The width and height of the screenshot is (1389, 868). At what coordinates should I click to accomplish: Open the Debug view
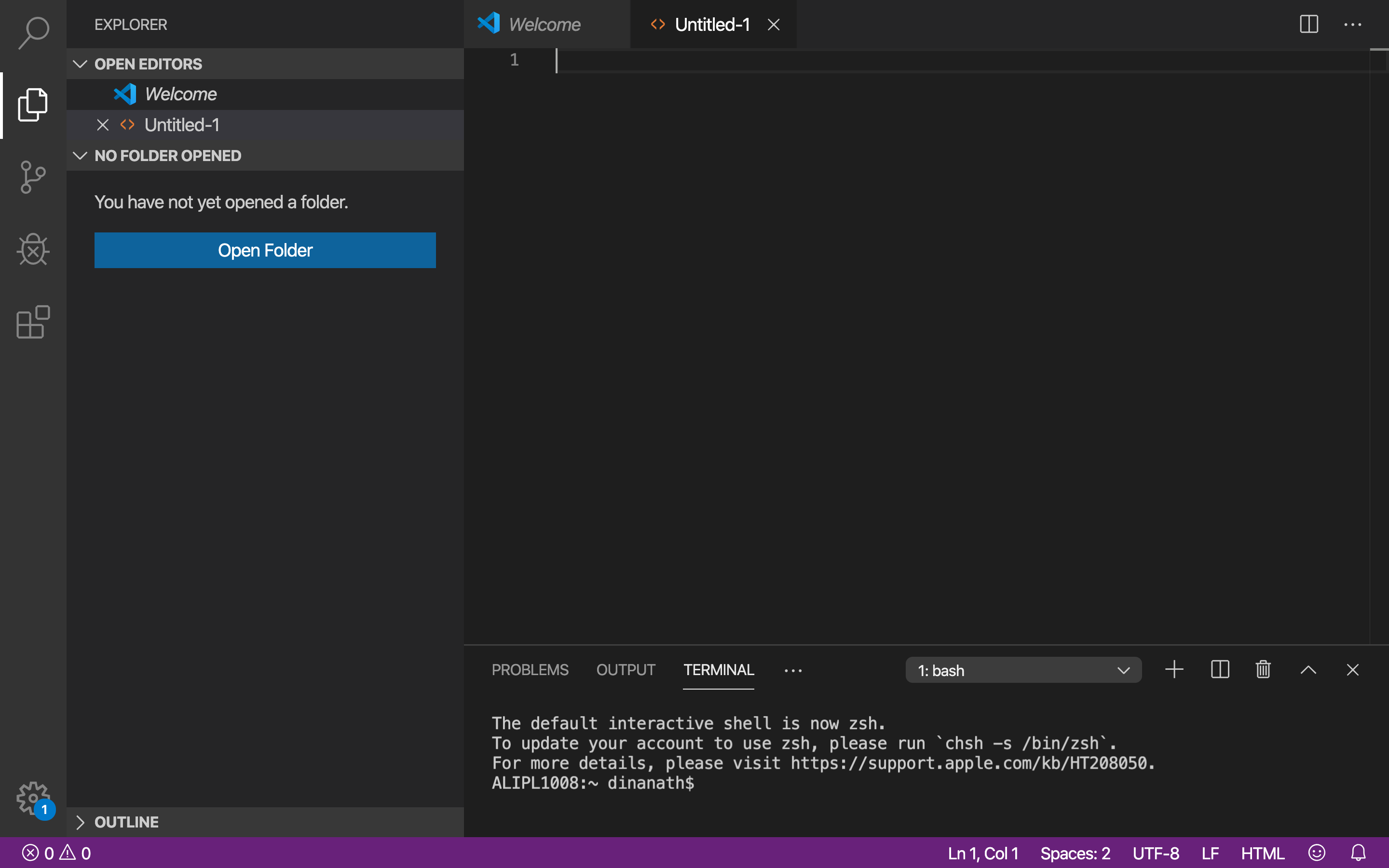pyautogui.click(x=33, y=249)
